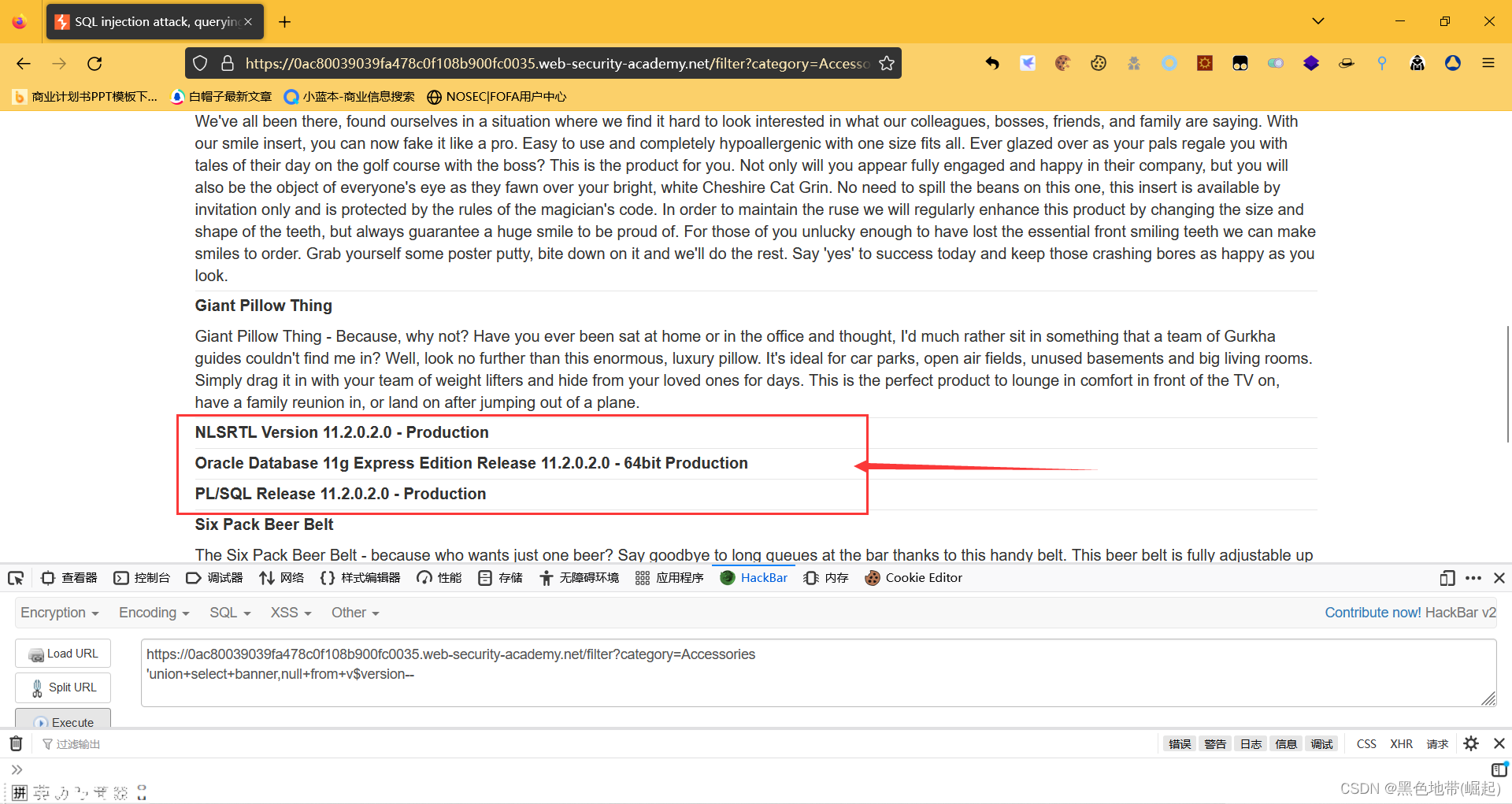Expand the Encryption dropdown in HackBar
1512x804 pixels.
tap(60, 613)
